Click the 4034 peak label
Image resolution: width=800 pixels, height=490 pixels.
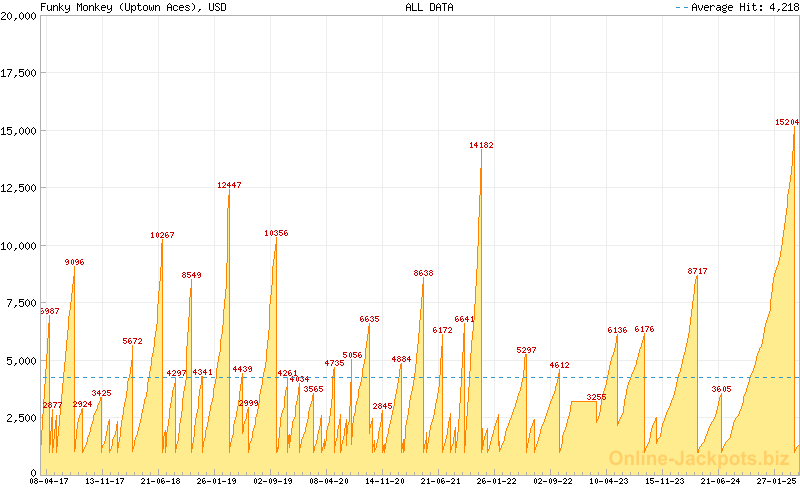[299, 379]
